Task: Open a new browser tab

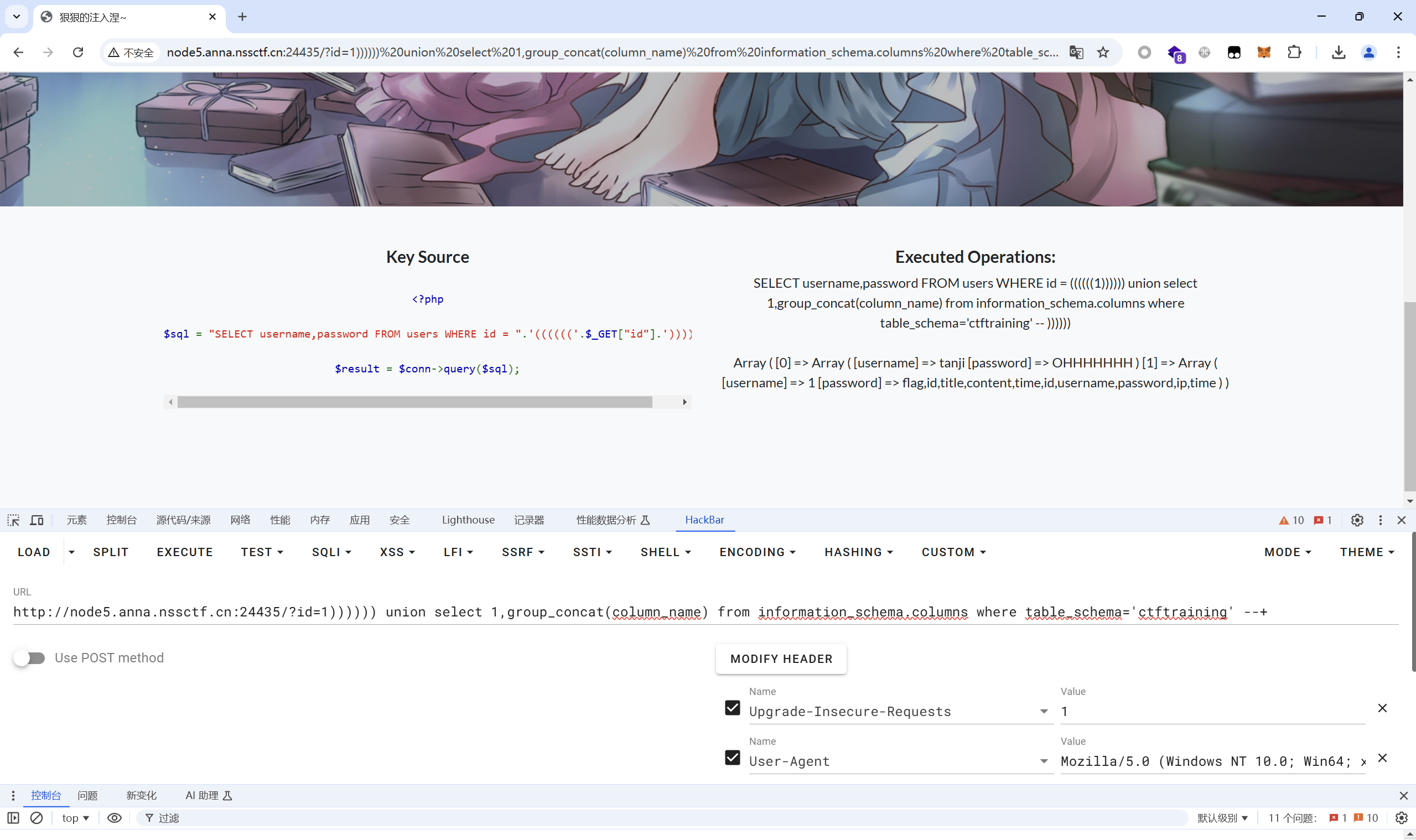Action: [242, 17]
